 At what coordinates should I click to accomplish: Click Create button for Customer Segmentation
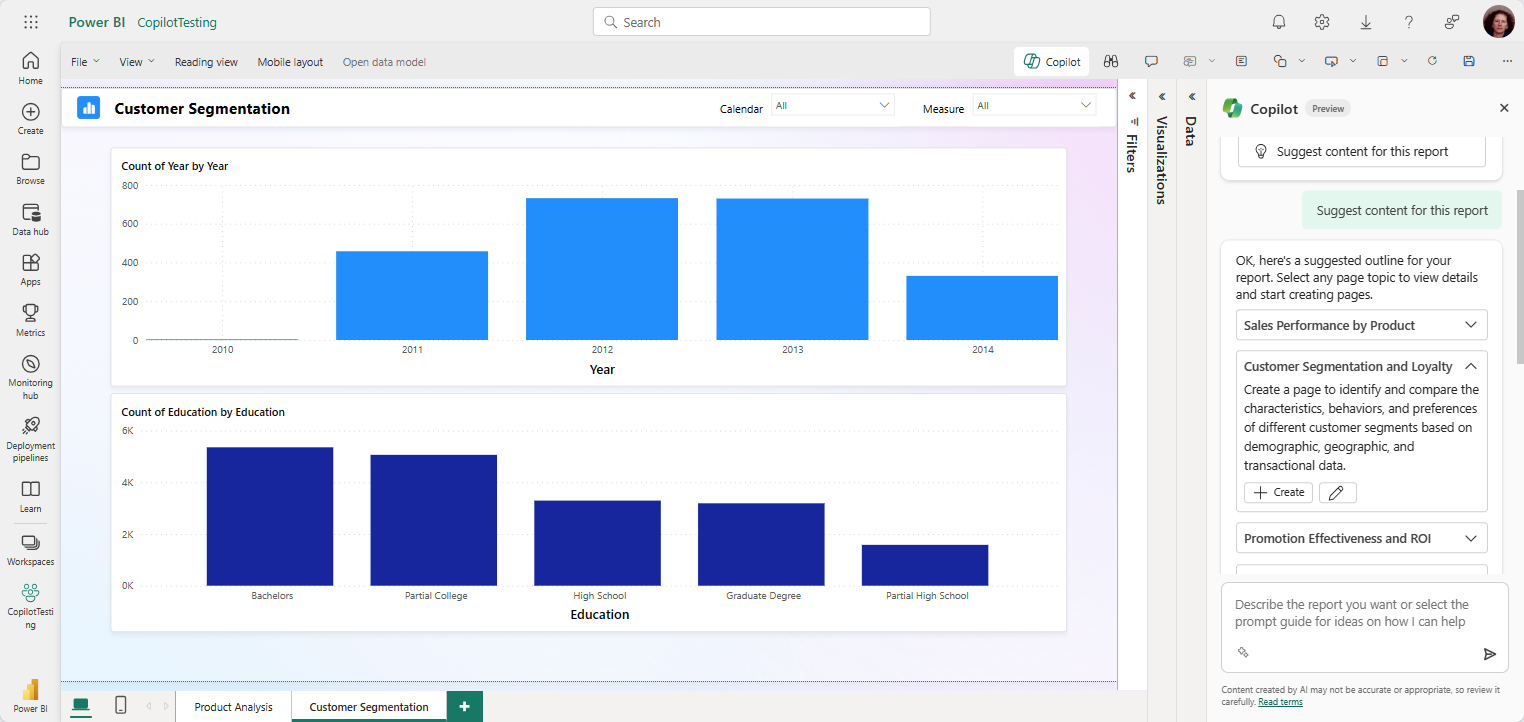[x=1278, y=492]
